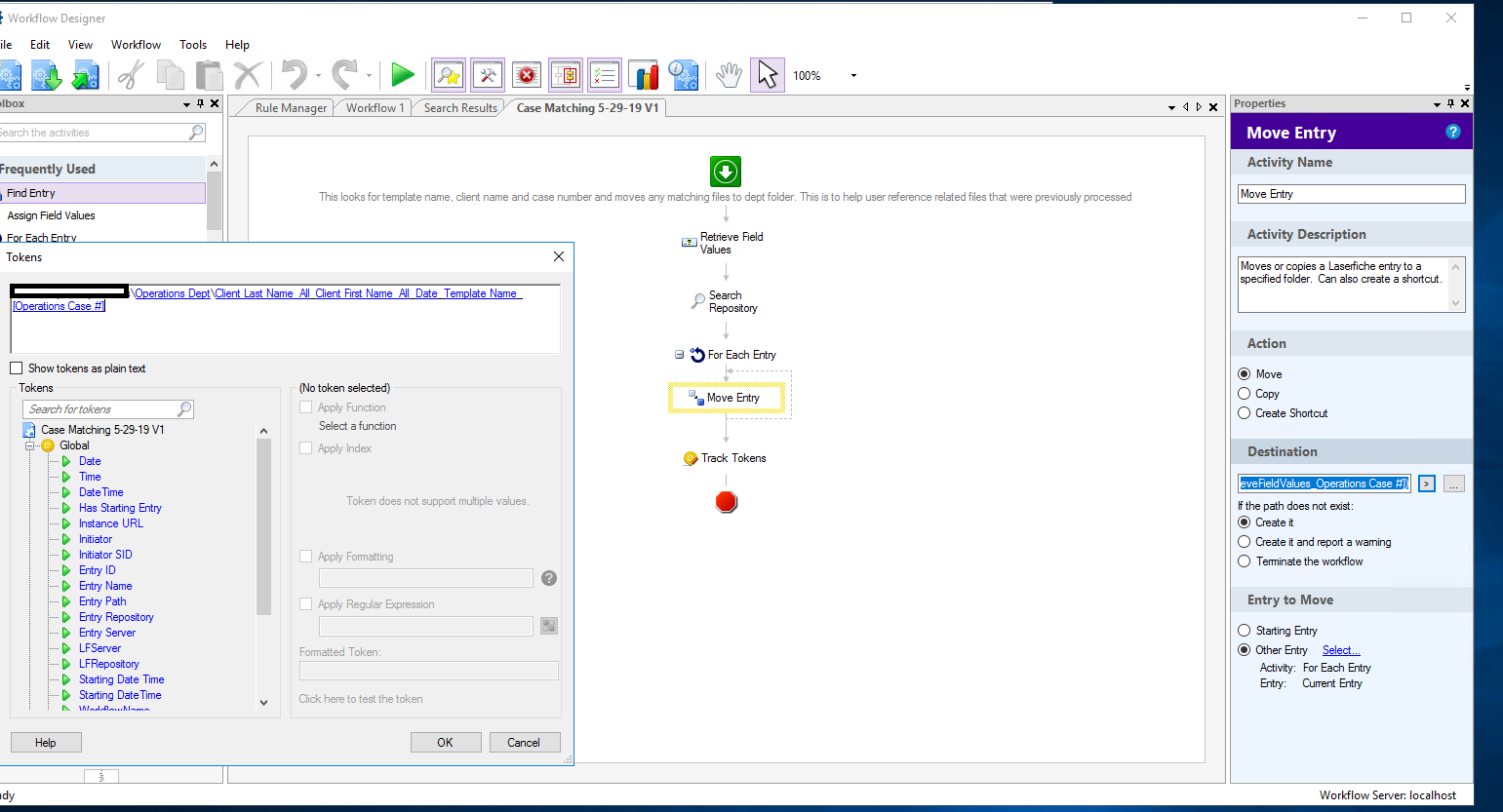Open the zoom percentage dropdown
Viewport: 1503px width, 812px height.
click(853, 76)
